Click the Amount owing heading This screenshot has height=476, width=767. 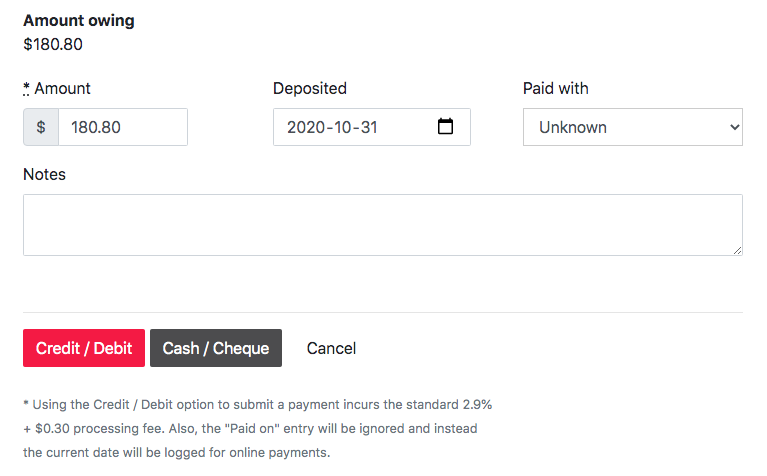[x=79, y=21]
